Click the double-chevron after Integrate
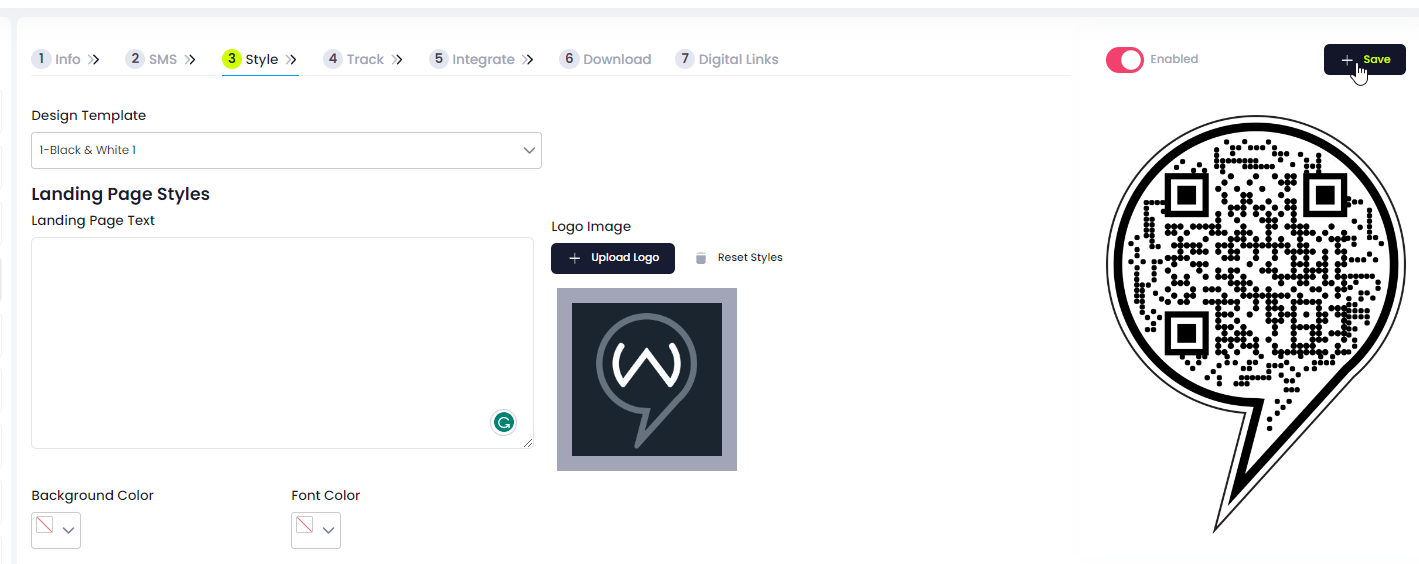This screenshot has width=1419, height=564. click(528, 60)
